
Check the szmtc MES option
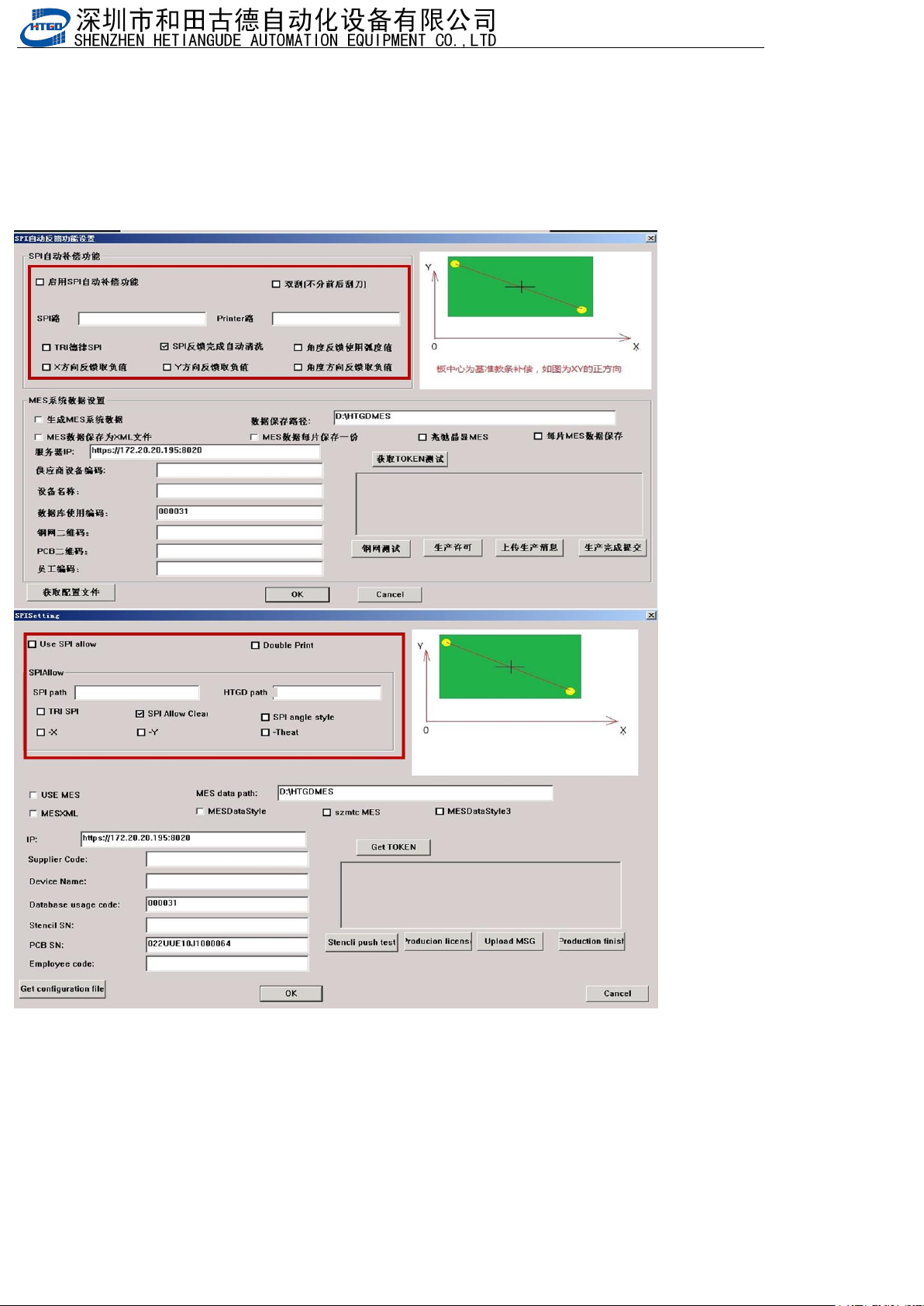coord(326,812)
